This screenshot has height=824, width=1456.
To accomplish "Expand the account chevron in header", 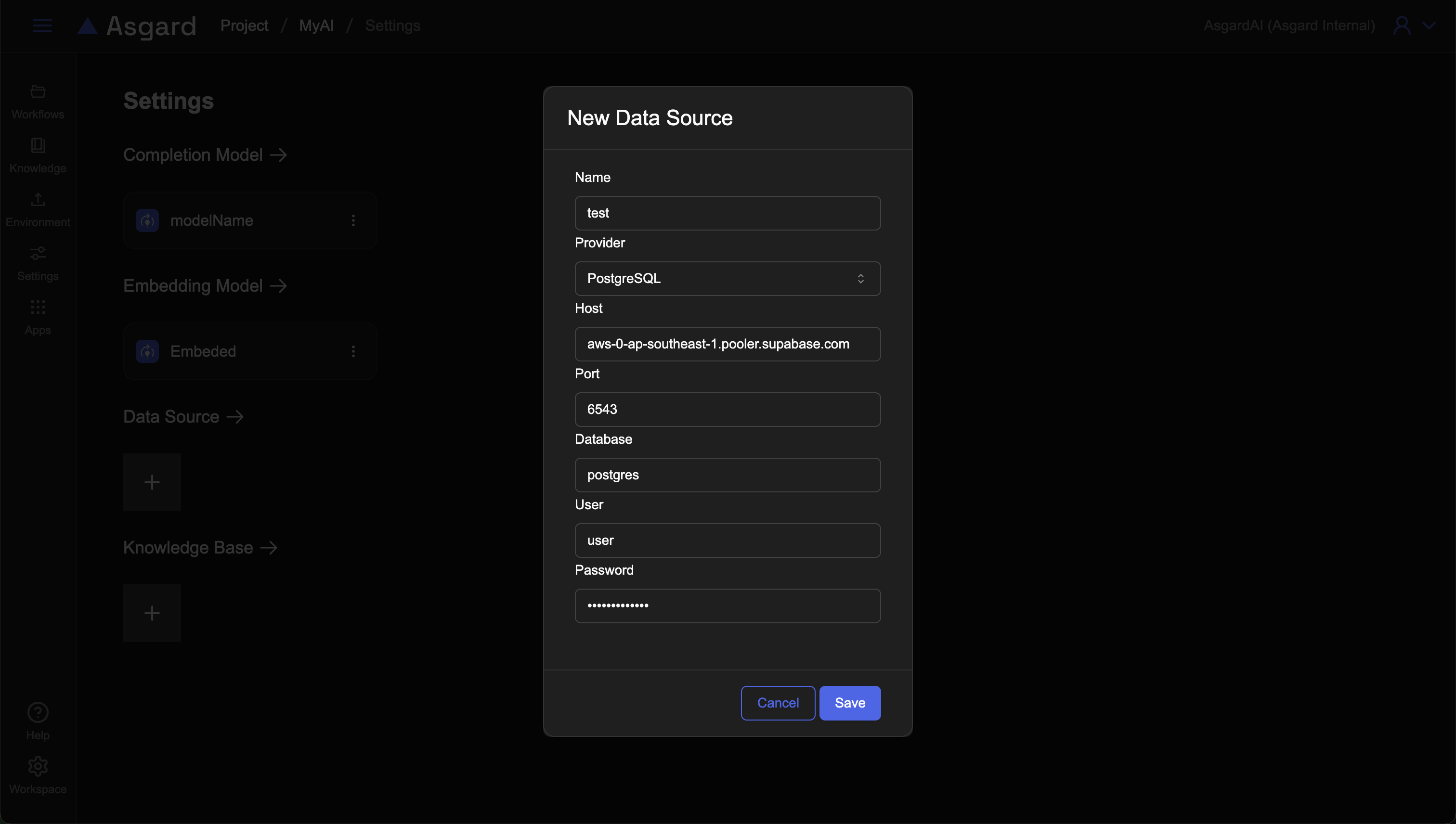I will (1429, 26).
